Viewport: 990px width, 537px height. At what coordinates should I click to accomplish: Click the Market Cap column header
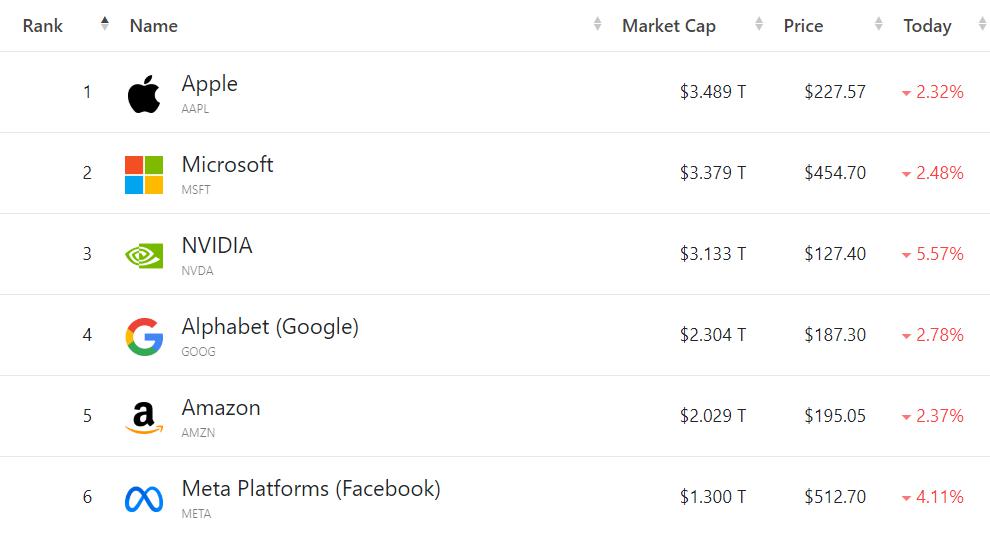669,26
